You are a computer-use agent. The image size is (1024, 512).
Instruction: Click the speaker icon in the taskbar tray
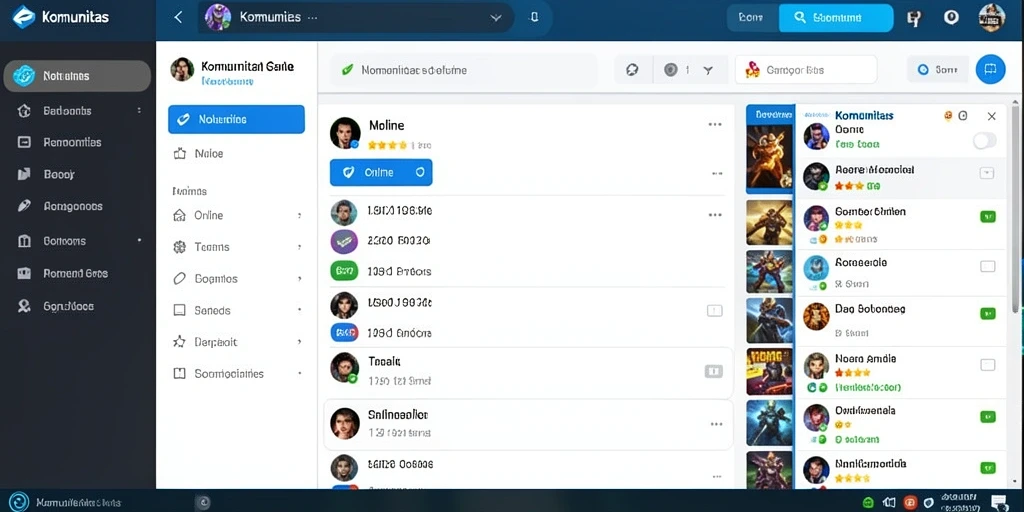point(889,503)
